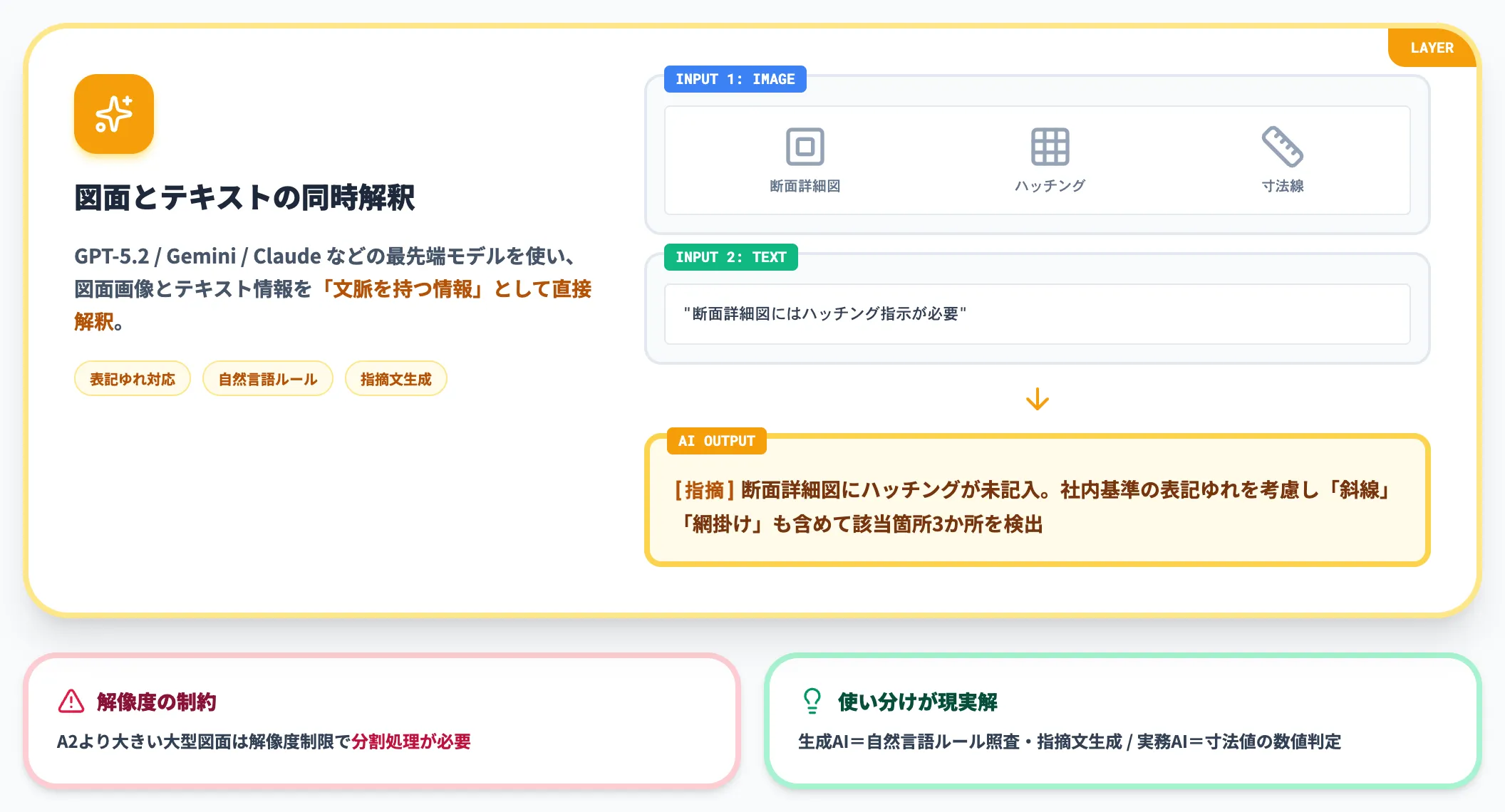Click the ハッチング grid icon

[x=1050, y=147]
